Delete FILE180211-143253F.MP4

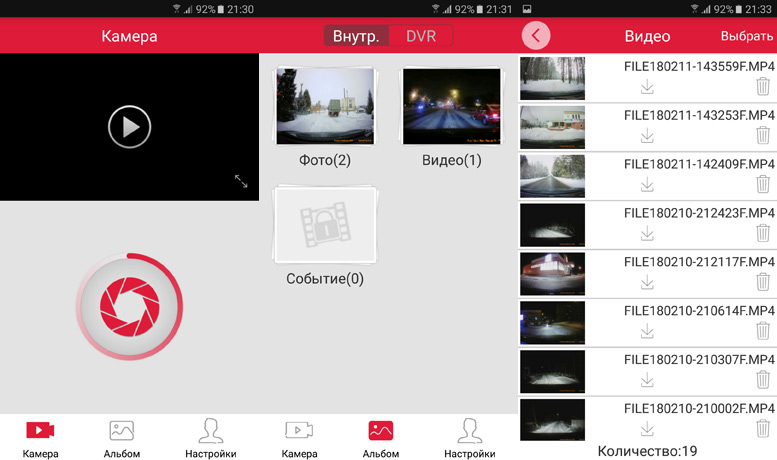[x=763, y=135]
